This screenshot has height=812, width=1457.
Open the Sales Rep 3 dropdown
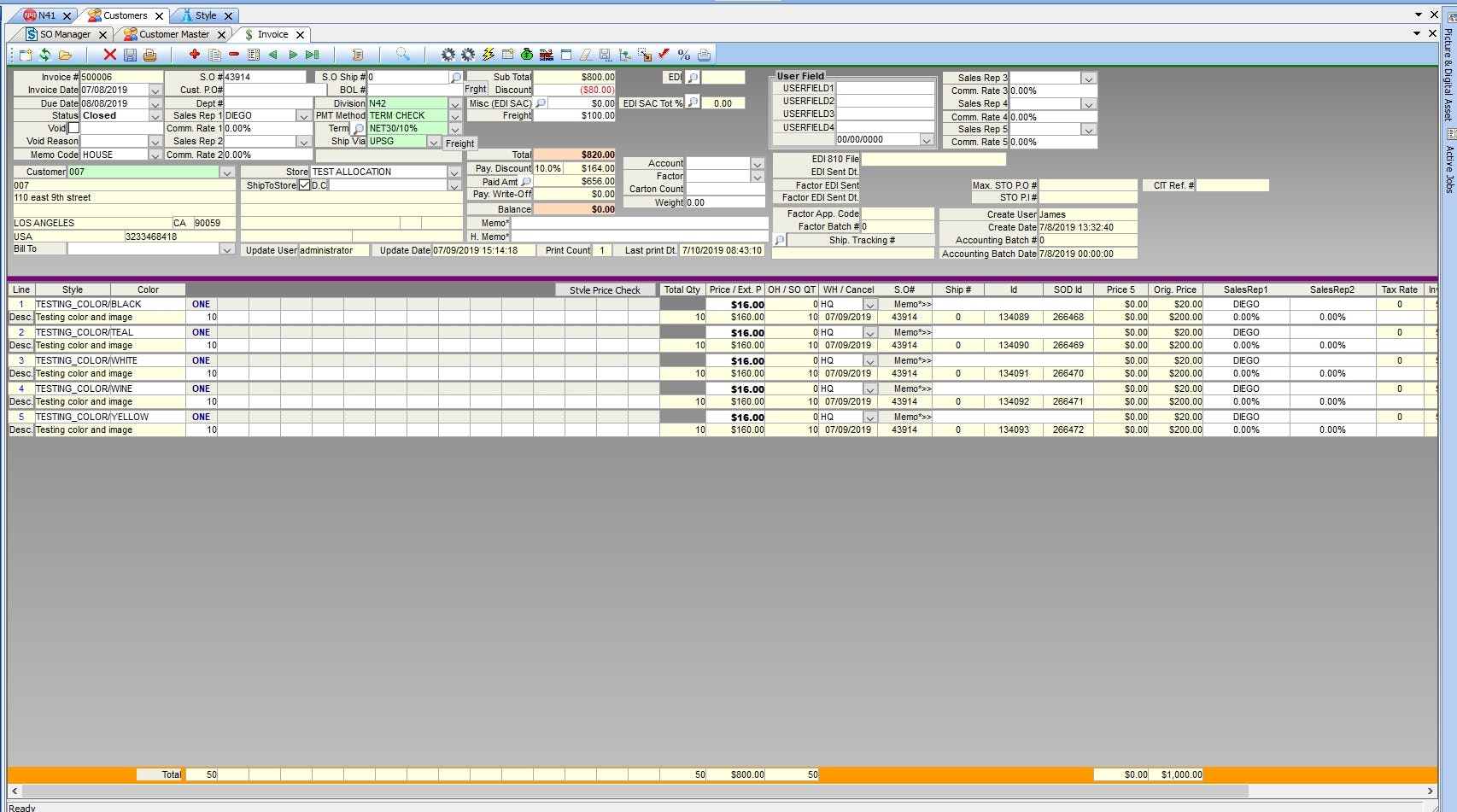click(x=1088, y=79)
